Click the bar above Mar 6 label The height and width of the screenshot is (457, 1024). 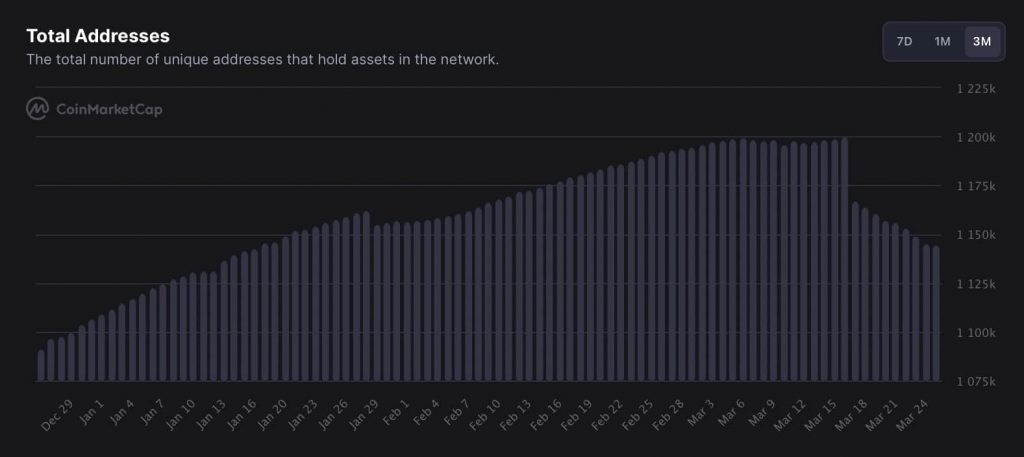point(743,260)
